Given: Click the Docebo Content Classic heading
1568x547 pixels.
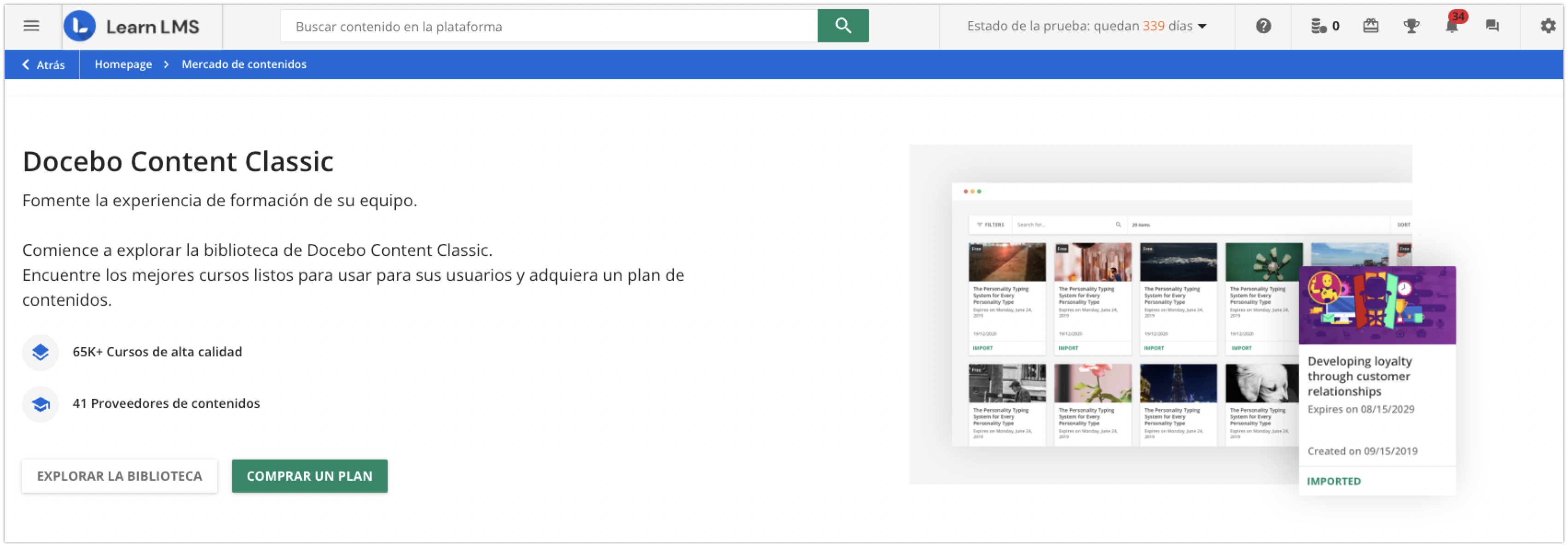Looking at the screenshot, I should 178,162.
